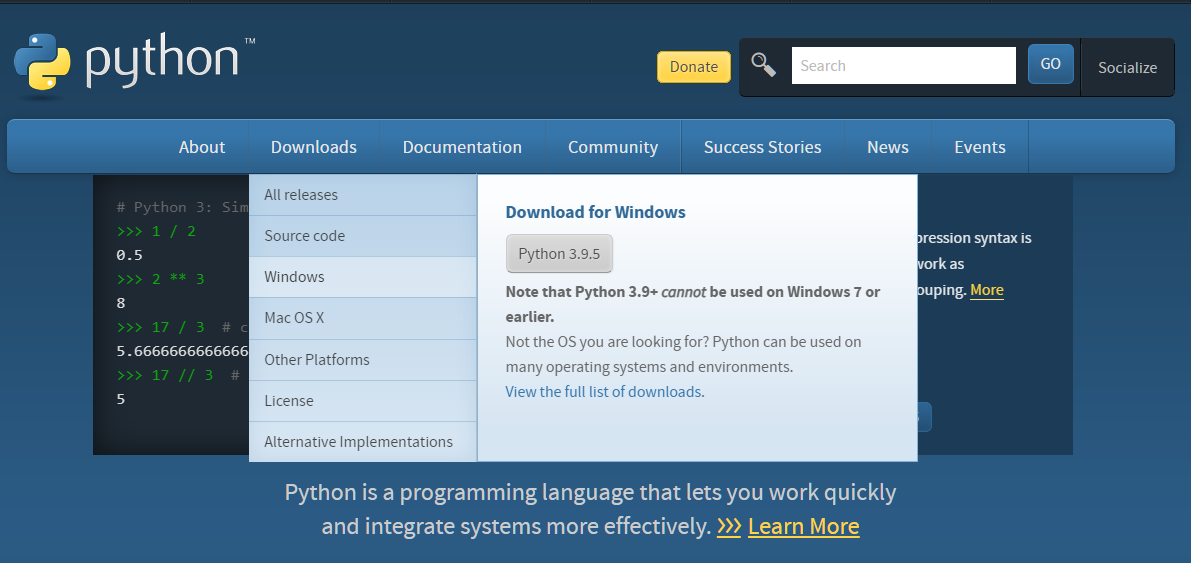Open the Documentation menu
This screenshot has width=1191, height=563.
pos(462,147)
